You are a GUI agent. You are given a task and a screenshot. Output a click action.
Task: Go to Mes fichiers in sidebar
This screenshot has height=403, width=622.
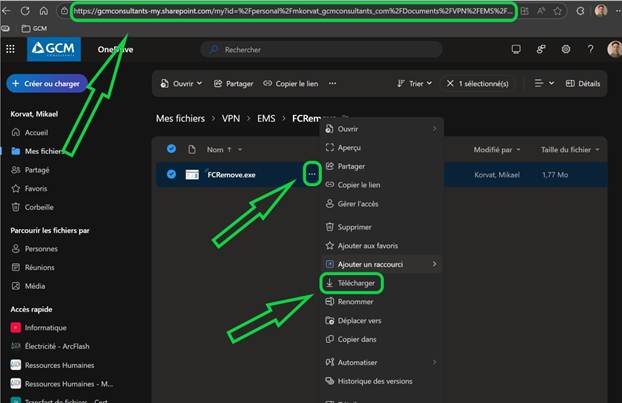38,151
